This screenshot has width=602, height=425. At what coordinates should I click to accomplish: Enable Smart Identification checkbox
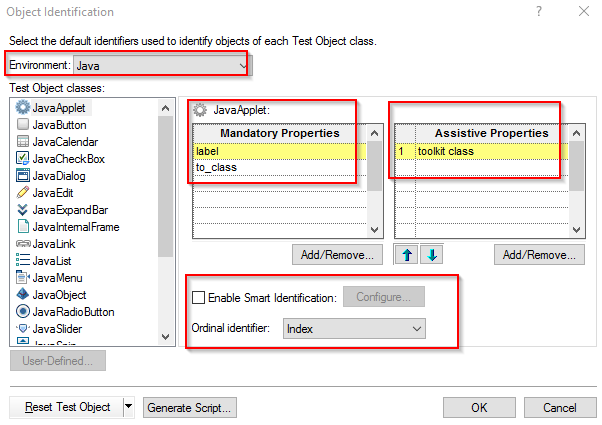click(x=198, y=298)
